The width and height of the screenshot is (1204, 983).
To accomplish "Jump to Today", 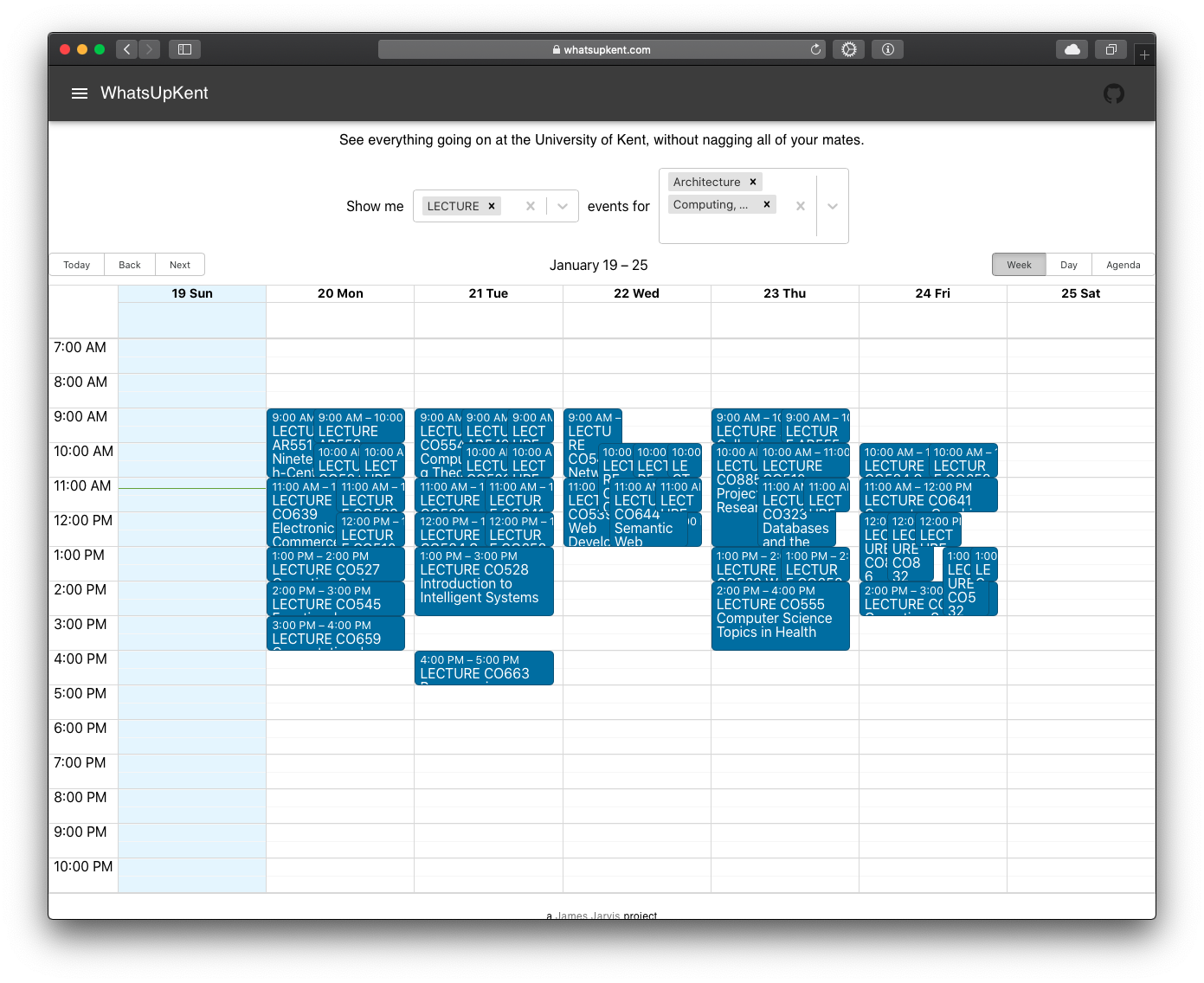I will coord(77,265).
